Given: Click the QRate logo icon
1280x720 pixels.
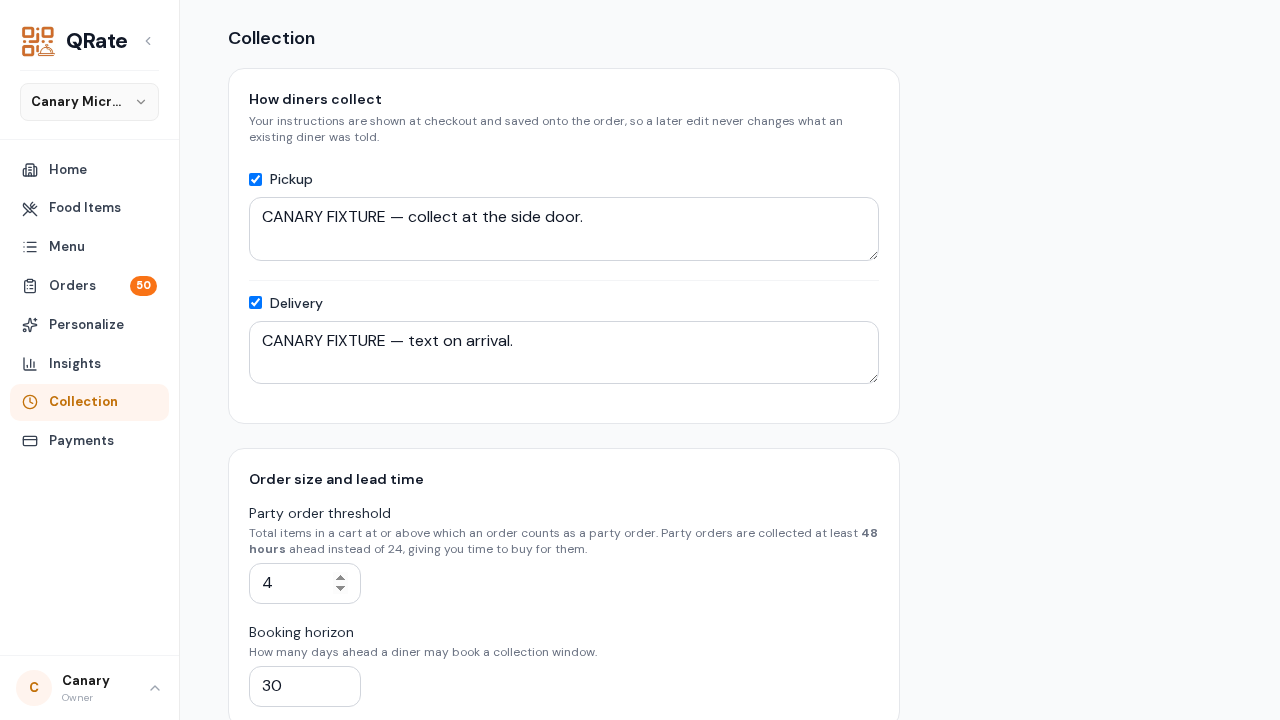Looking at the screenshot, I should tap(38, 41).
